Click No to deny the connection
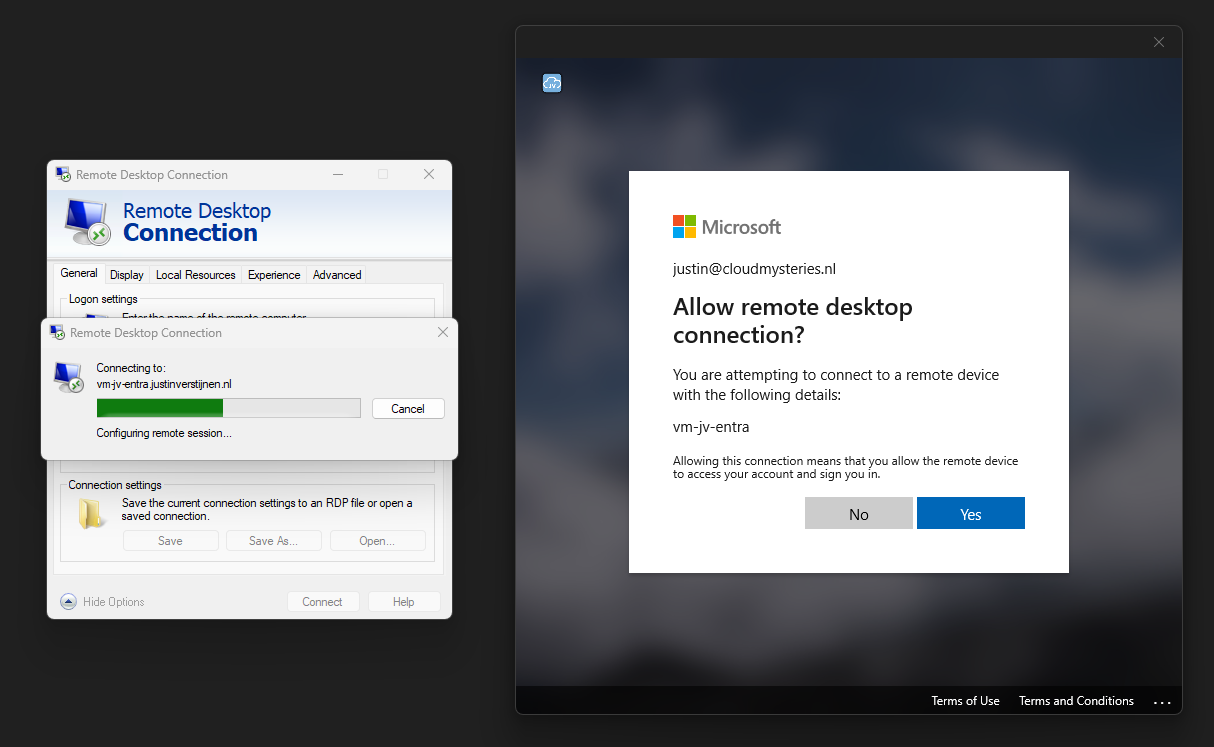This screenshot has width=1214, height=747. pos(859,513)
